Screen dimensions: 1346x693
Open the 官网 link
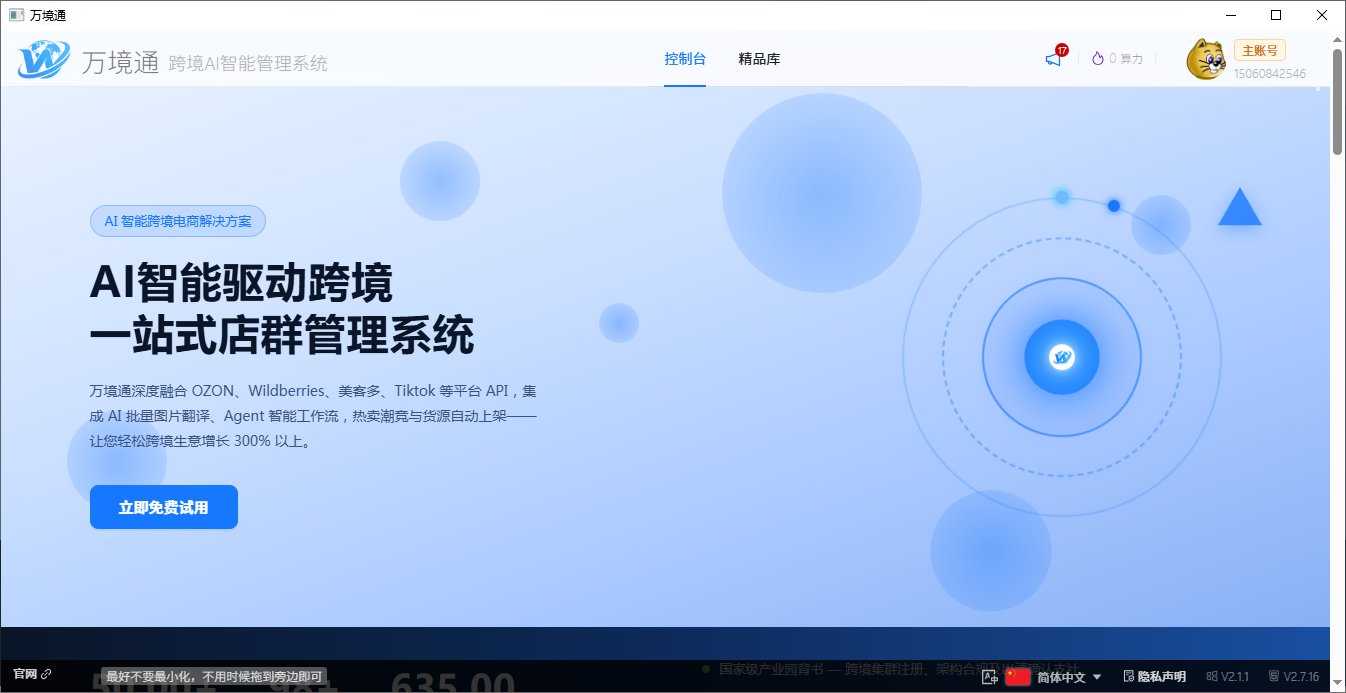pos(32,674)
